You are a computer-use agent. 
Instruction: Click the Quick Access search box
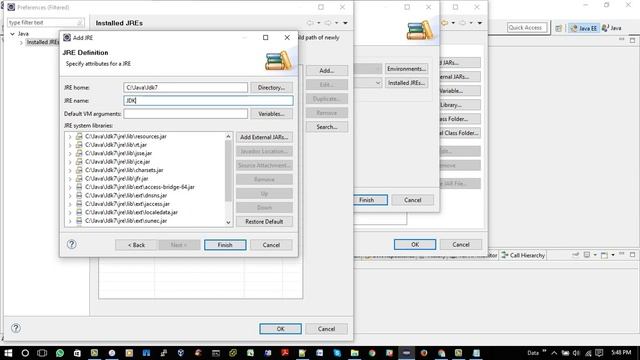pyautogui.click(x=527, y=28)
